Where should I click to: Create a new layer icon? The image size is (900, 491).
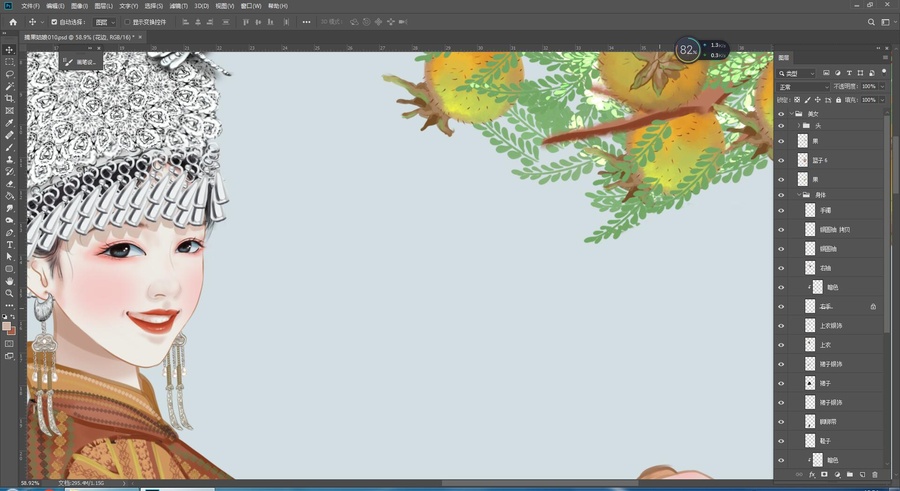[862, 474]
